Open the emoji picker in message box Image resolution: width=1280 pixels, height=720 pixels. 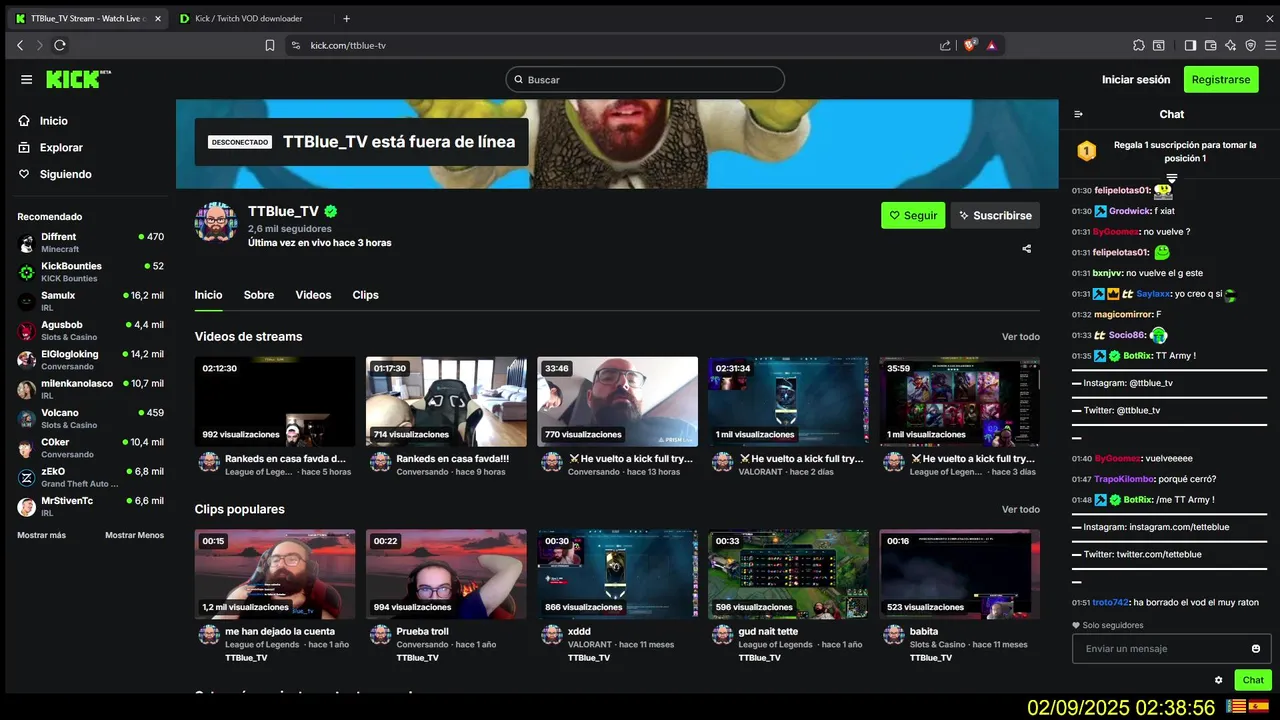point(1256,649)
